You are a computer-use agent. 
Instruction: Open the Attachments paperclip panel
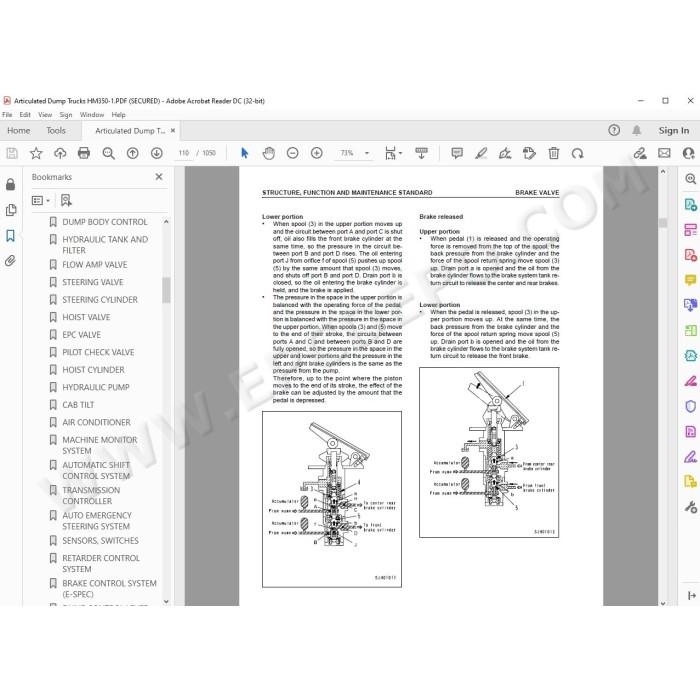tap(10, 261)
